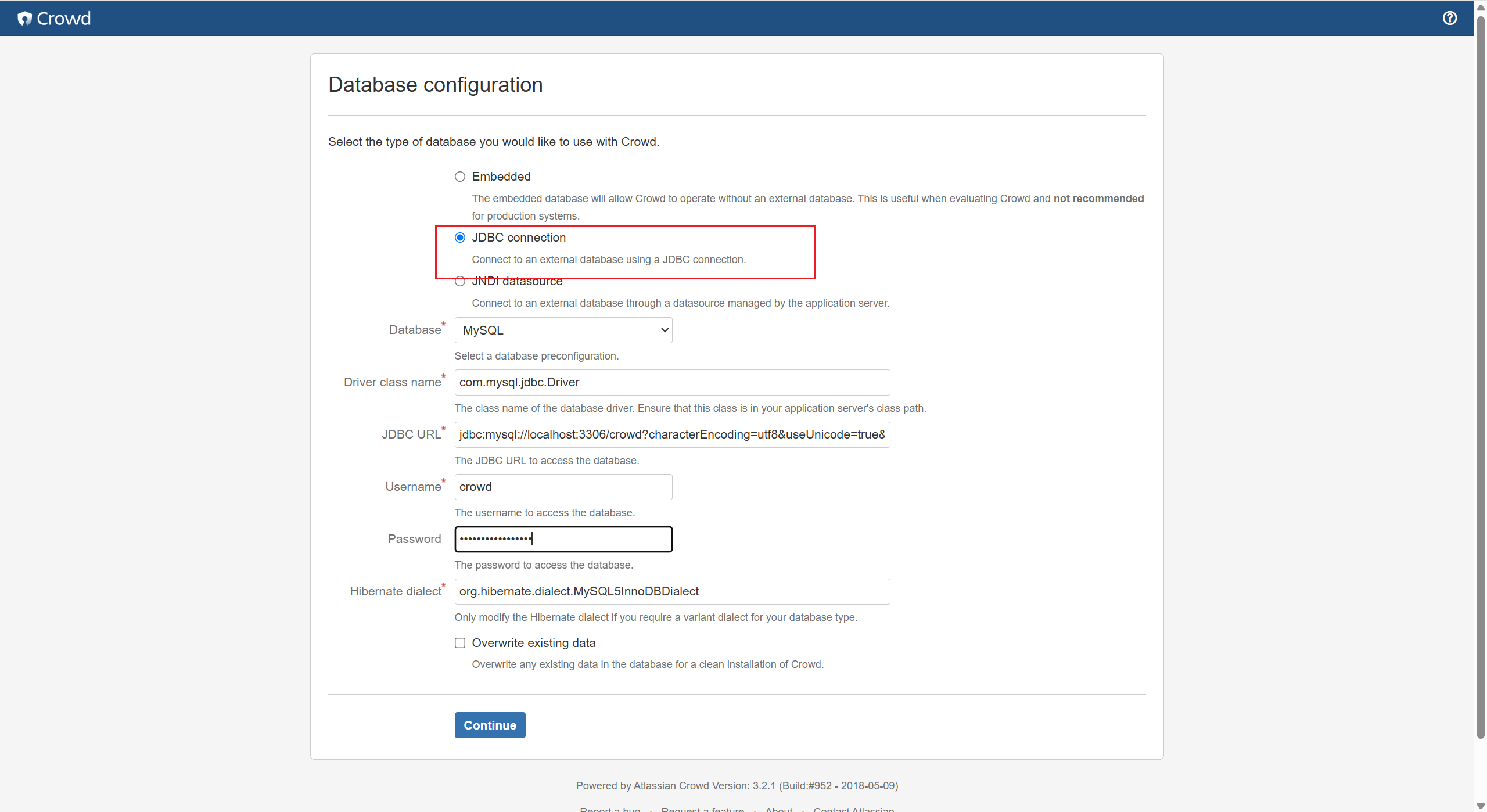The width and height of the screenshot is (1487, 812).
Task: Click the vertical scrollbar thumb
Action: point(1481,378)
